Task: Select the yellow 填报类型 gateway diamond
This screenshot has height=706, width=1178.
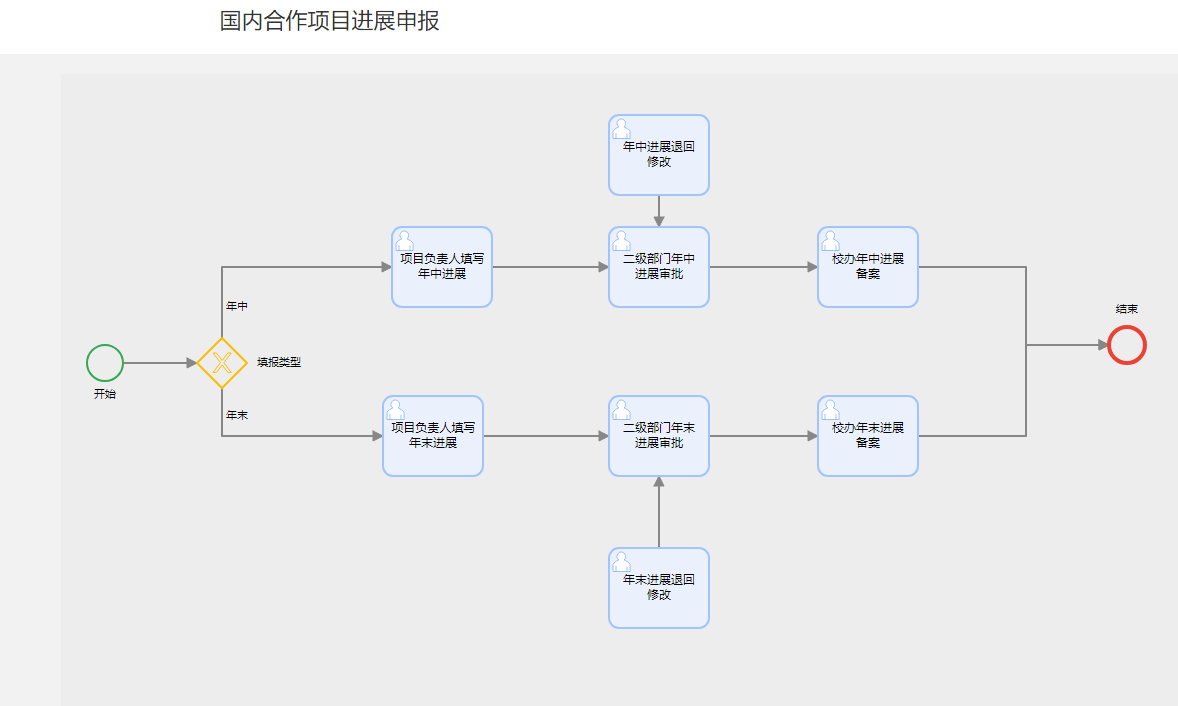Action: click(222, 363)
